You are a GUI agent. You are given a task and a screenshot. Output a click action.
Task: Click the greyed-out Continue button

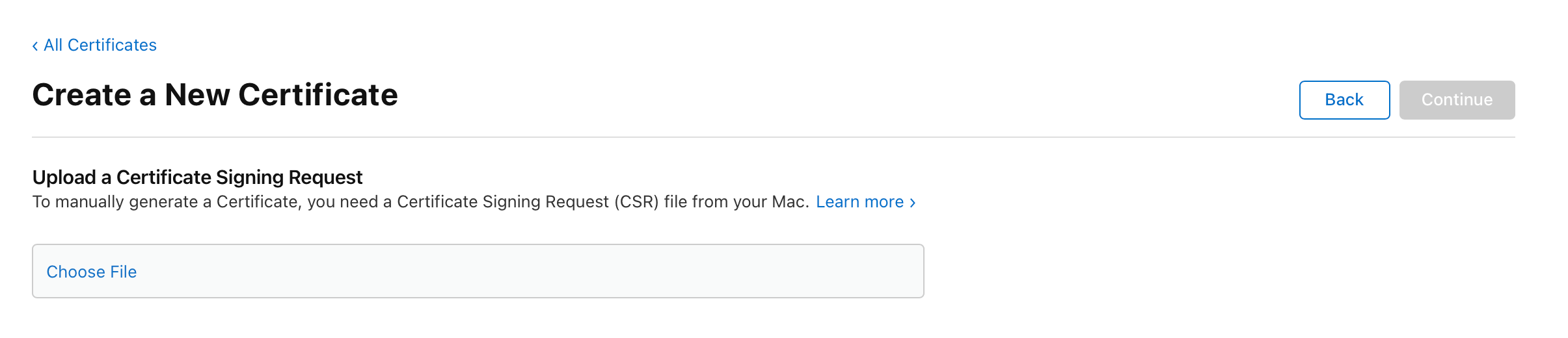point(1456,99)
